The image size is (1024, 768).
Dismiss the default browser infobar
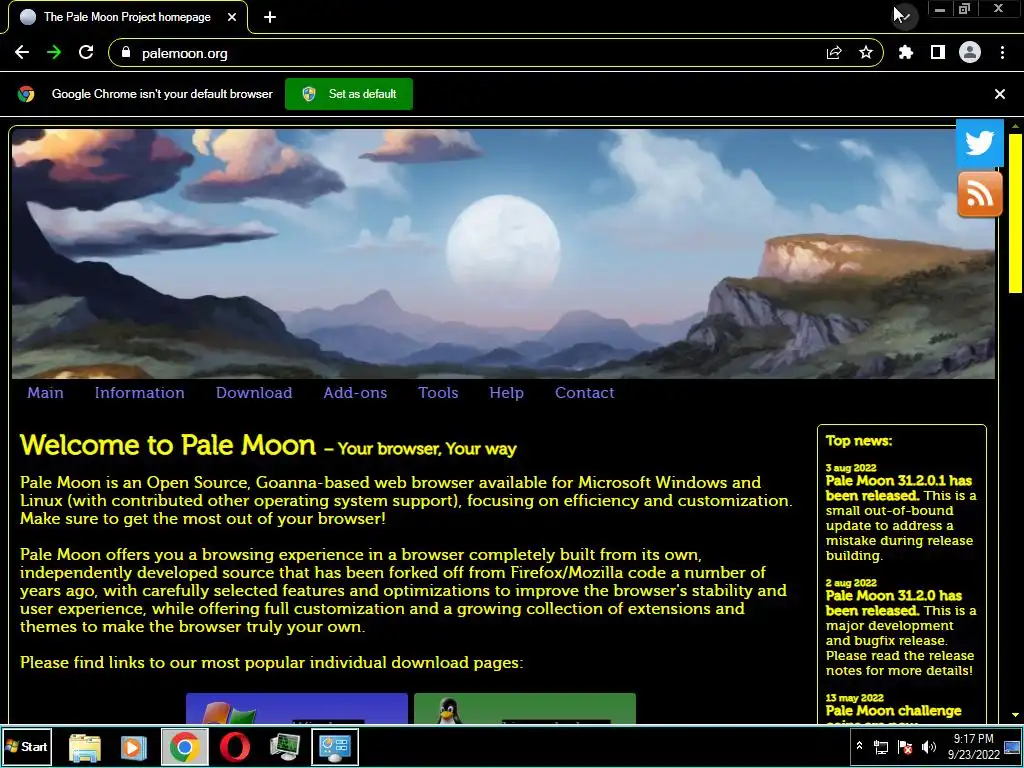[1000, 94]
